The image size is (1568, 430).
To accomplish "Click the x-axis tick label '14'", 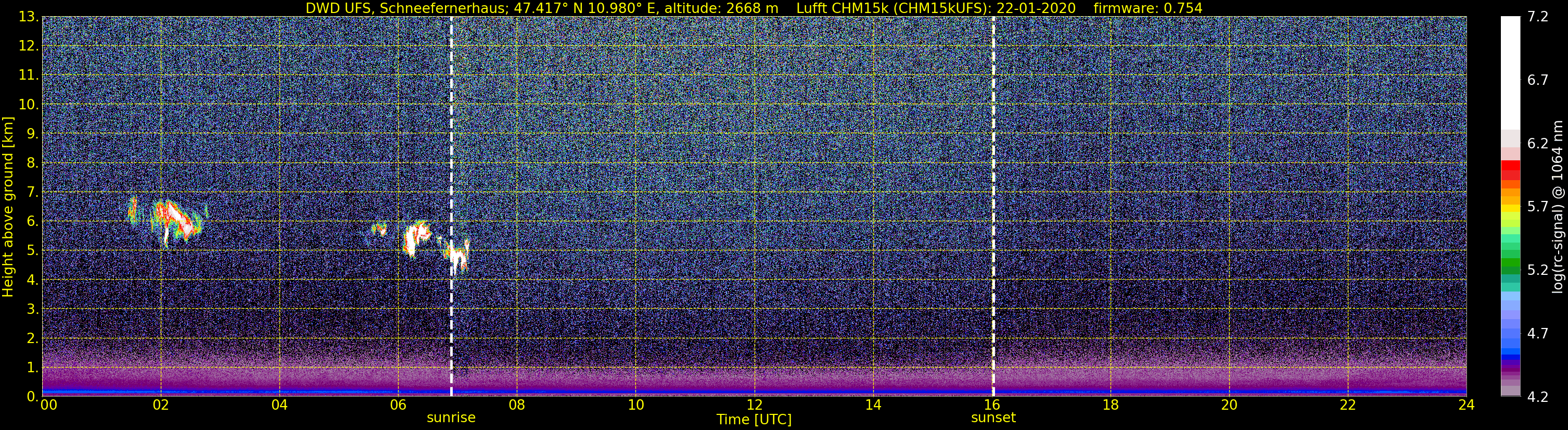I will click(x=873, y=405).
